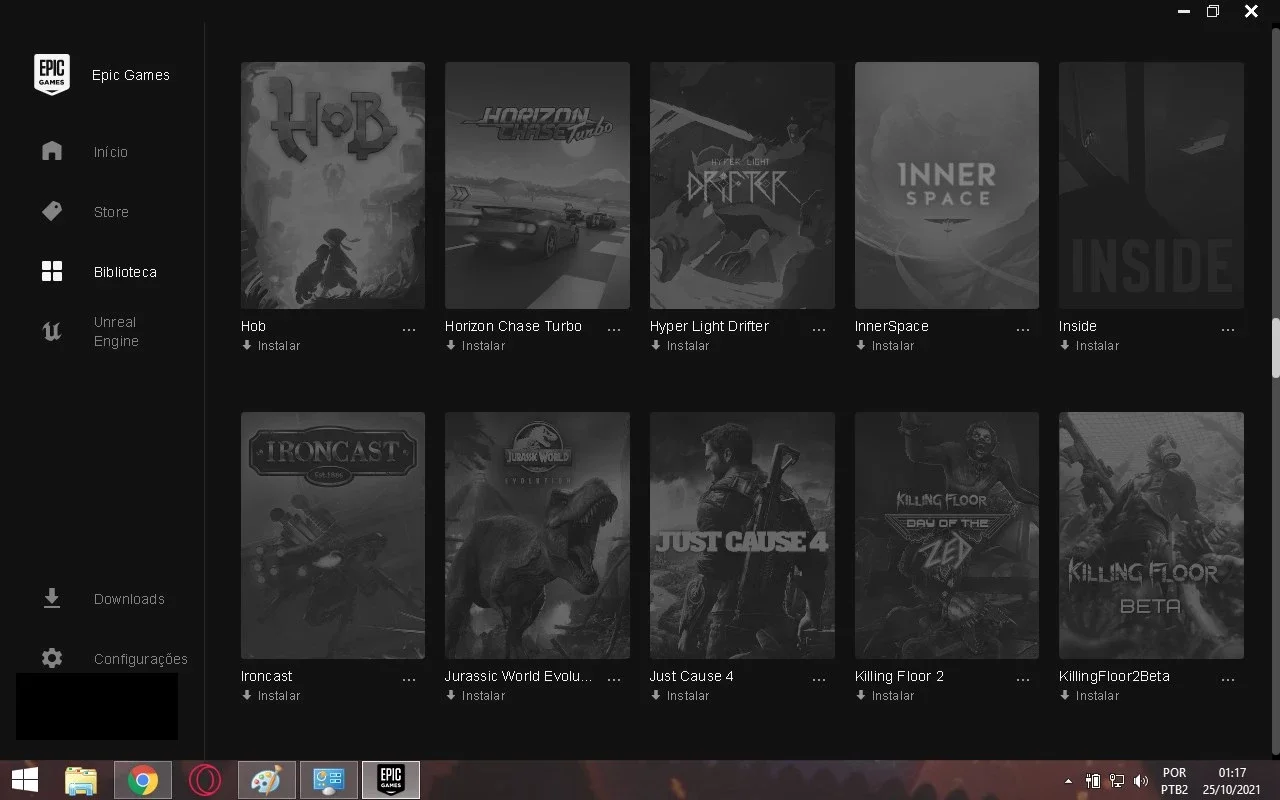1280x800 pixels.
Task: Open the Windows Start menu
Action: coord(25,780)
